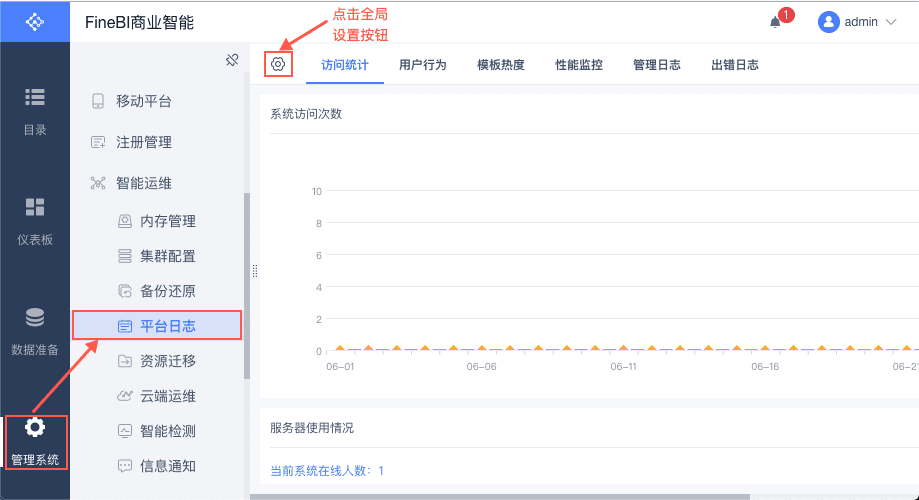
Task: Click the pin icon in sidebar
Action: pos(232,61)
